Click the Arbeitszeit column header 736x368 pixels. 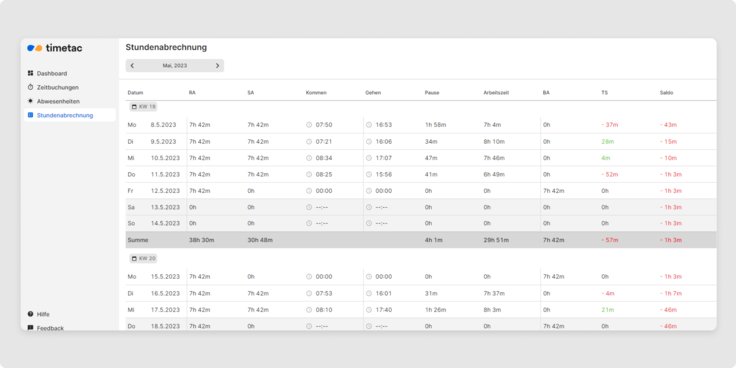(496, 93)
